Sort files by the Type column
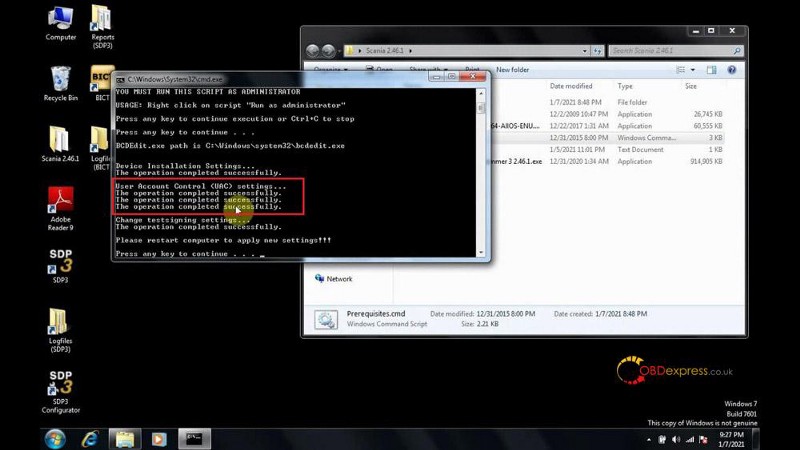The height and width of the screenshot is (450, 800). [x=624, y=86]
